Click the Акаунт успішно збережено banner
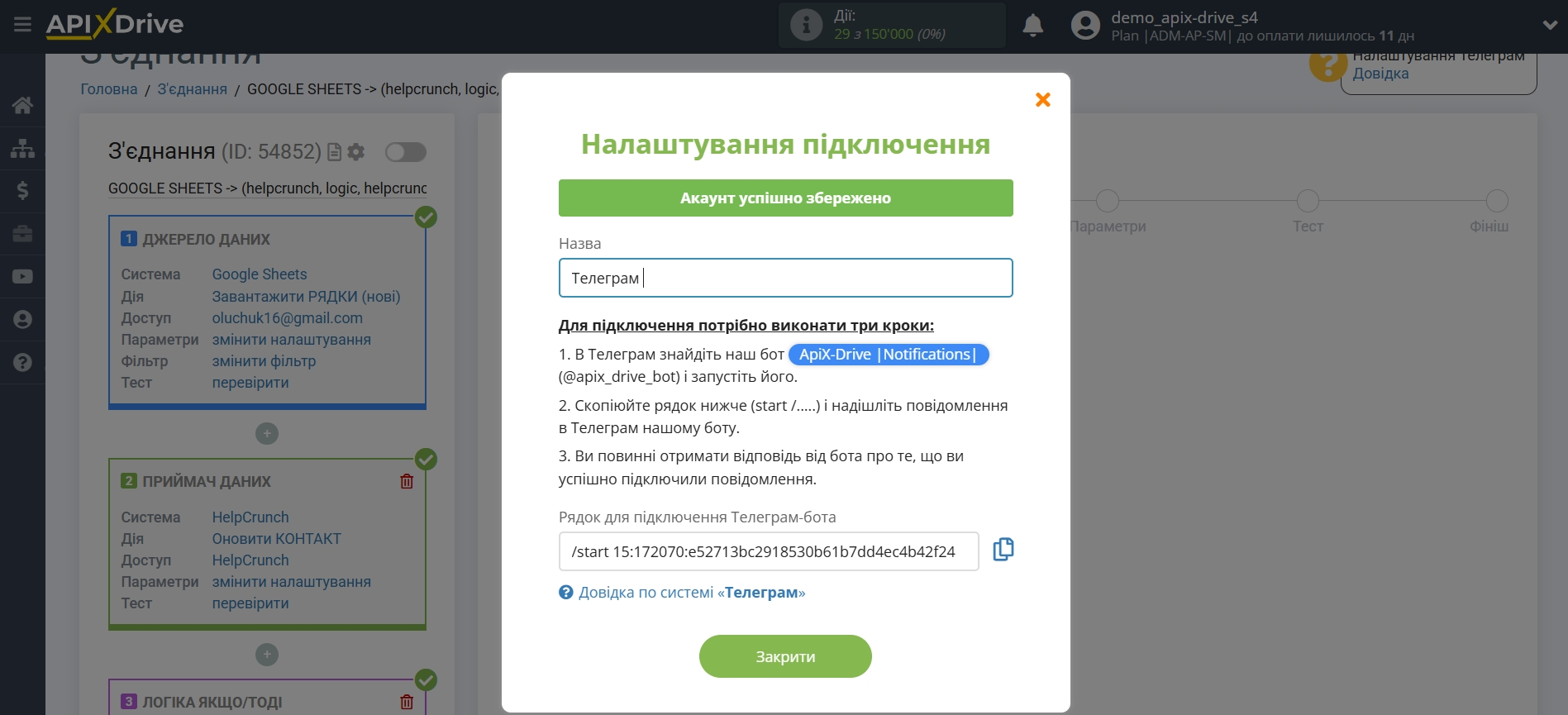 click(786, 198)
